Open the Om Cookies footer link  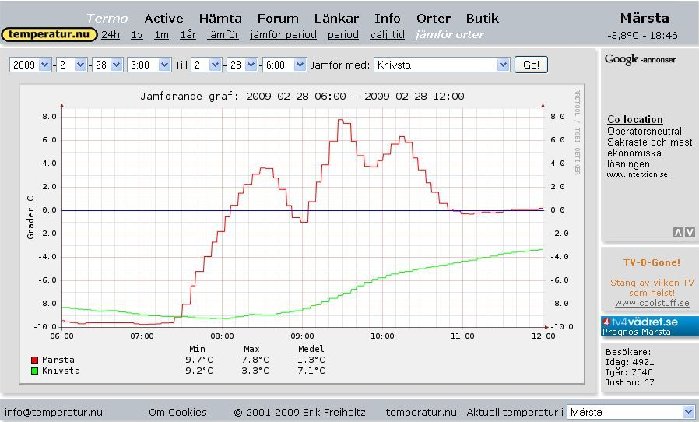(x=177, y=411)
